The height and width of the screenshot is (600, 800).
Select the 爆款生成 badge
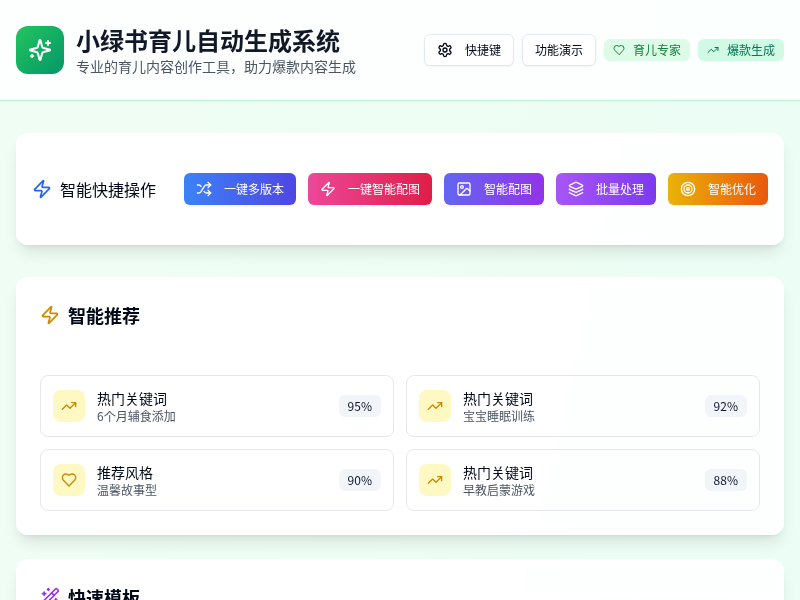[741, 50]
